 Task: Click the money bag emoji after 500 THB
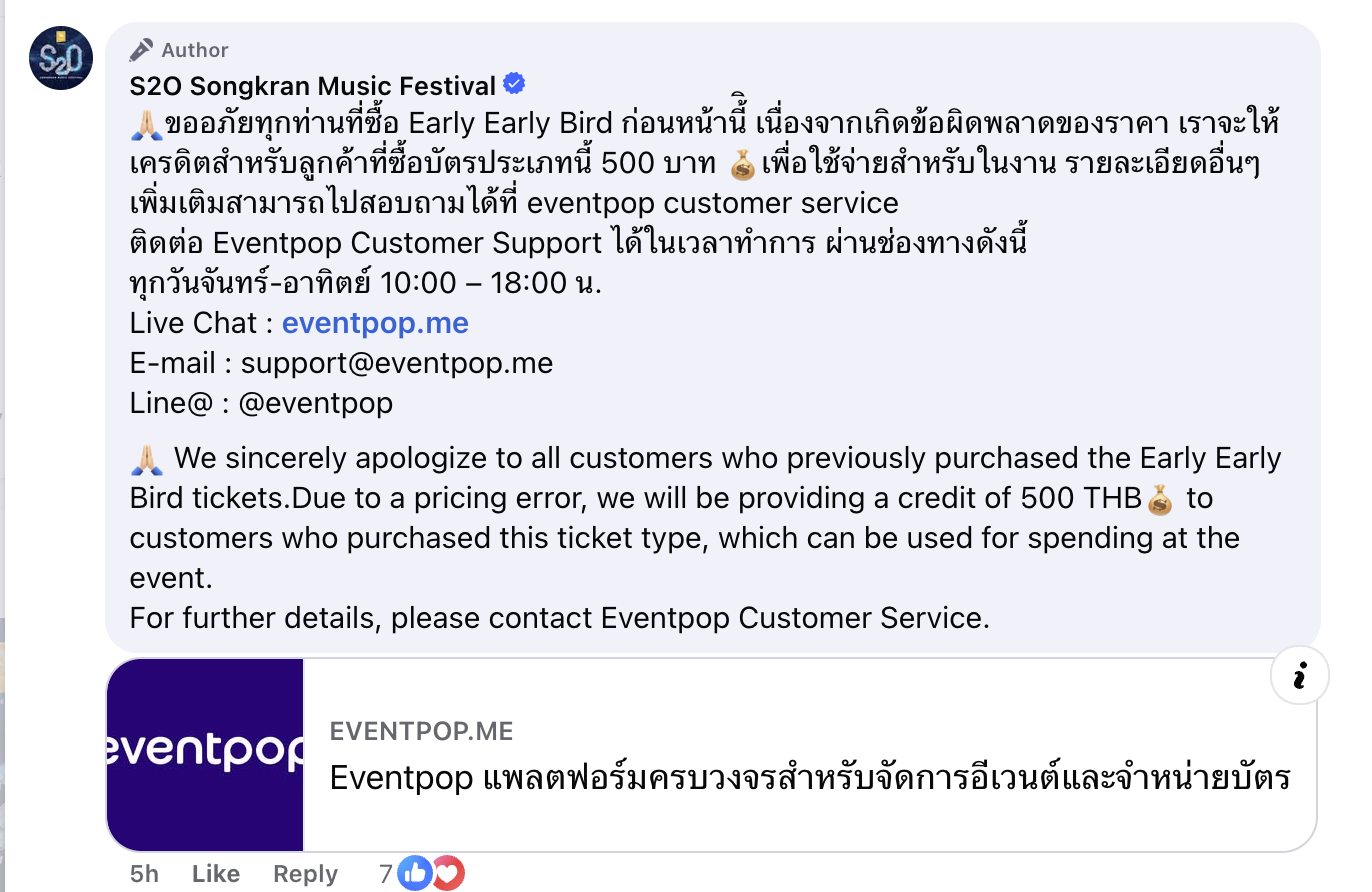coord(1160,498)
